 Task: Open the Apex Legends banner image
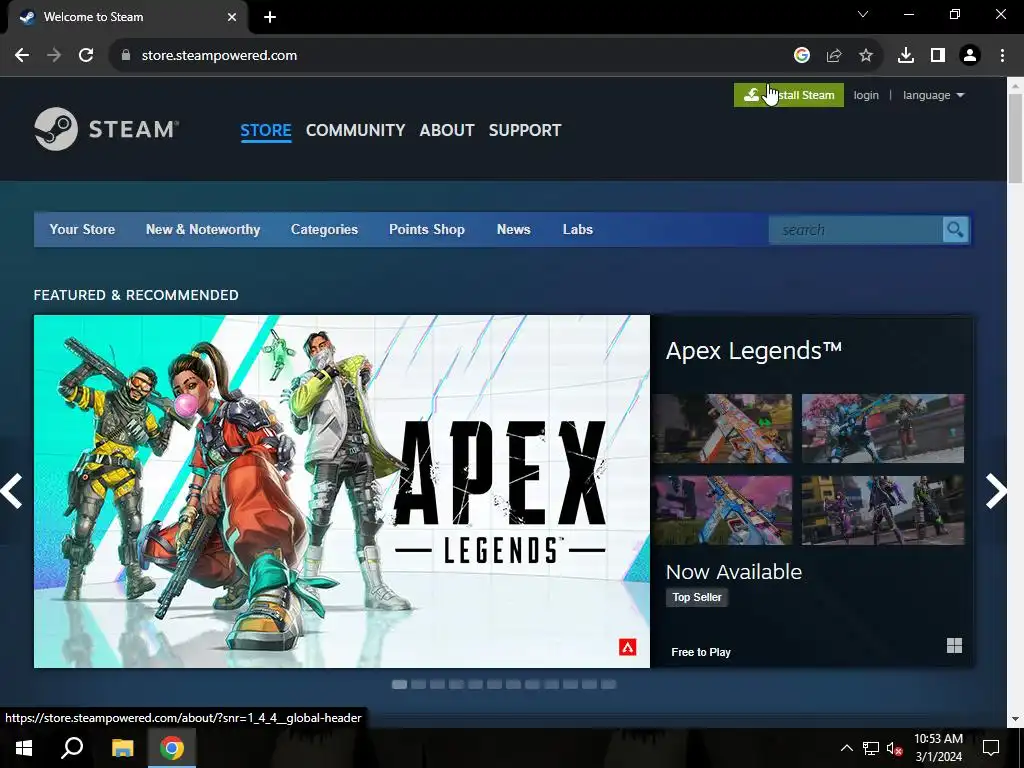(342, 491)
